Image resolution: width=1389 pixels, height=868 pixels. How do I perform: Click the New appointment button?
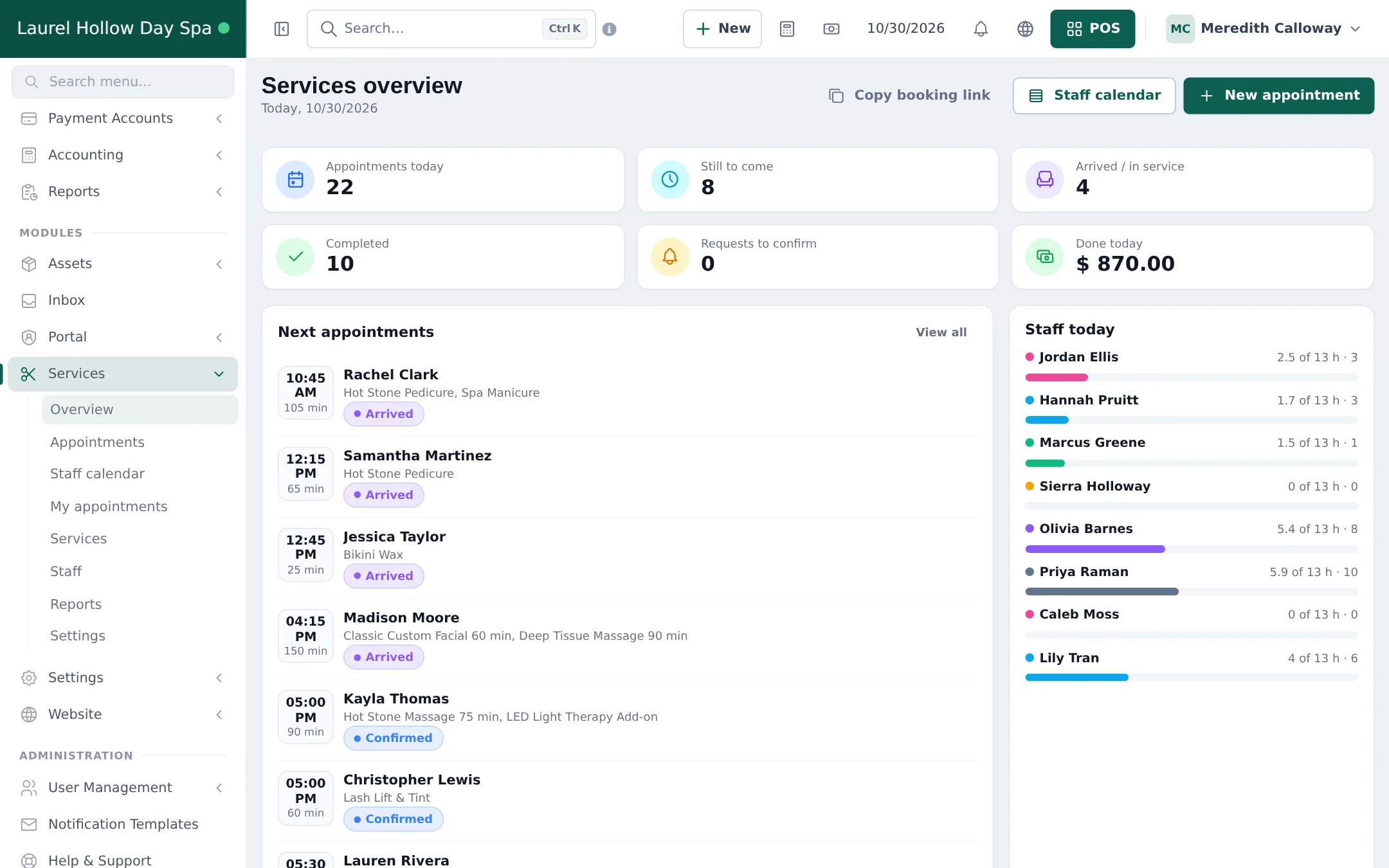point(1278,96)
